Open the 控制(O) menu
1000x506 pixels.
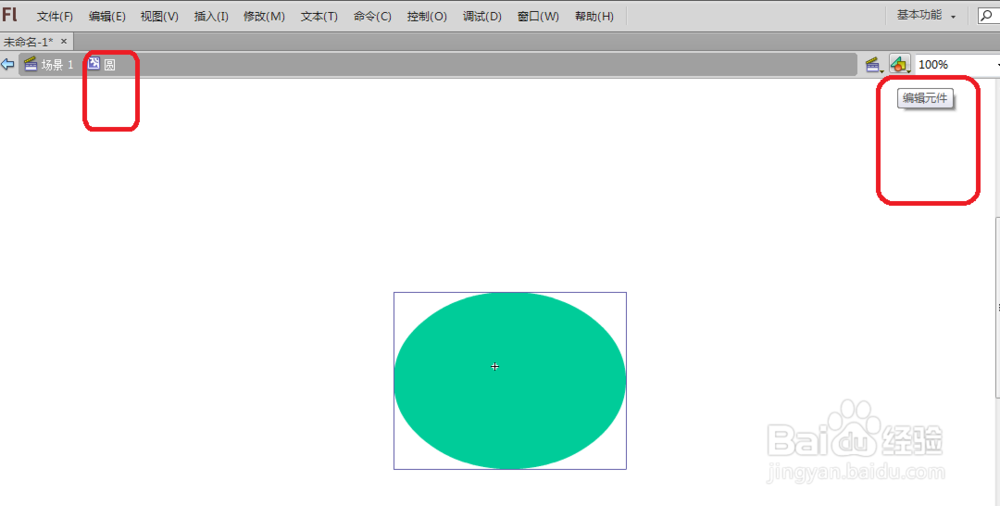[427, 17]
